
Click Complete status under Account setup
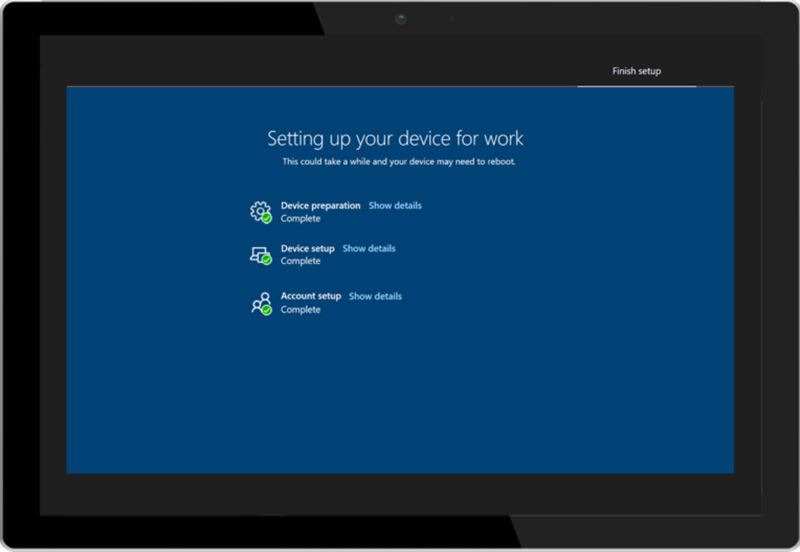(x=301, y=310)
